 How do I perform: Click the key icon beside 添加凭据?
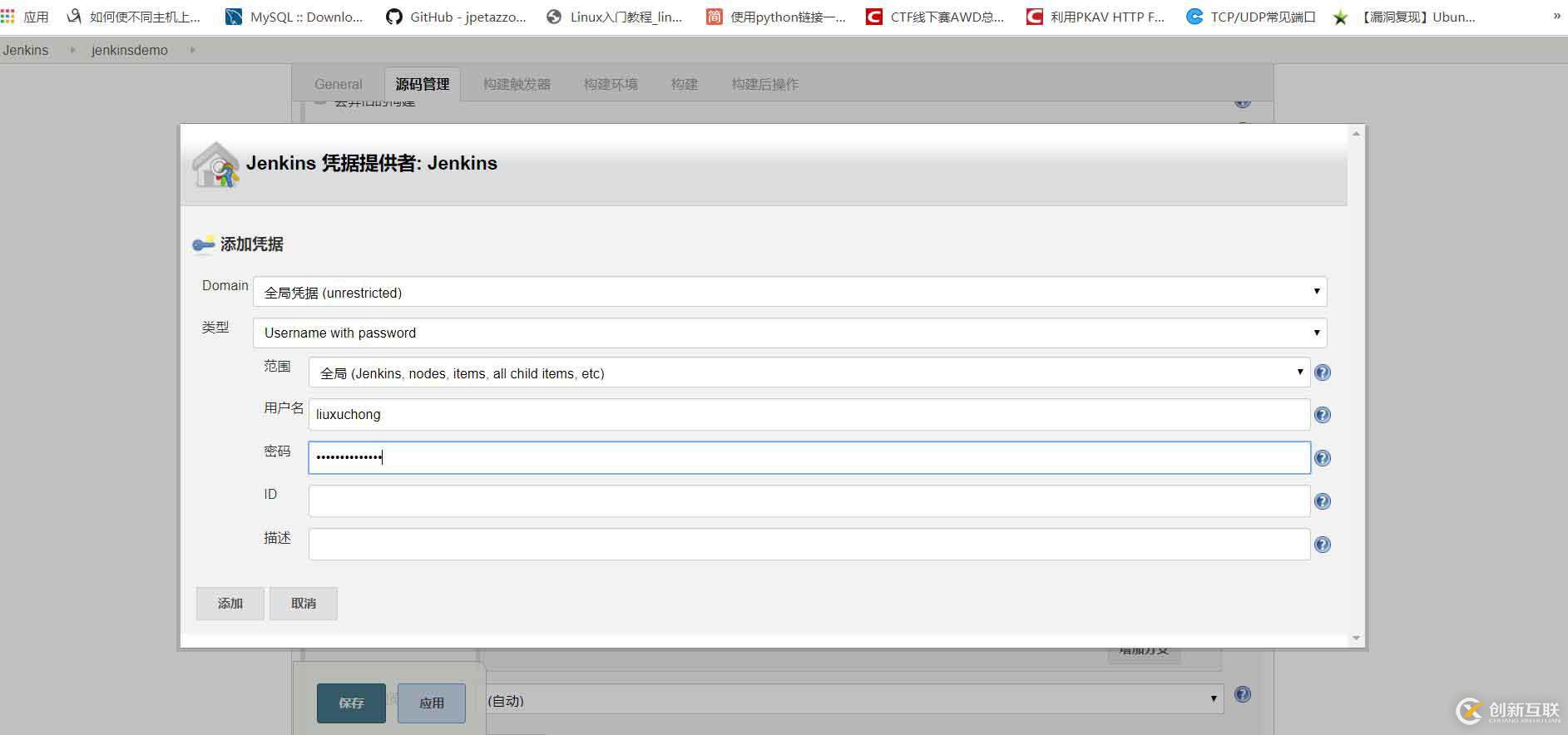tap(204, 244)
